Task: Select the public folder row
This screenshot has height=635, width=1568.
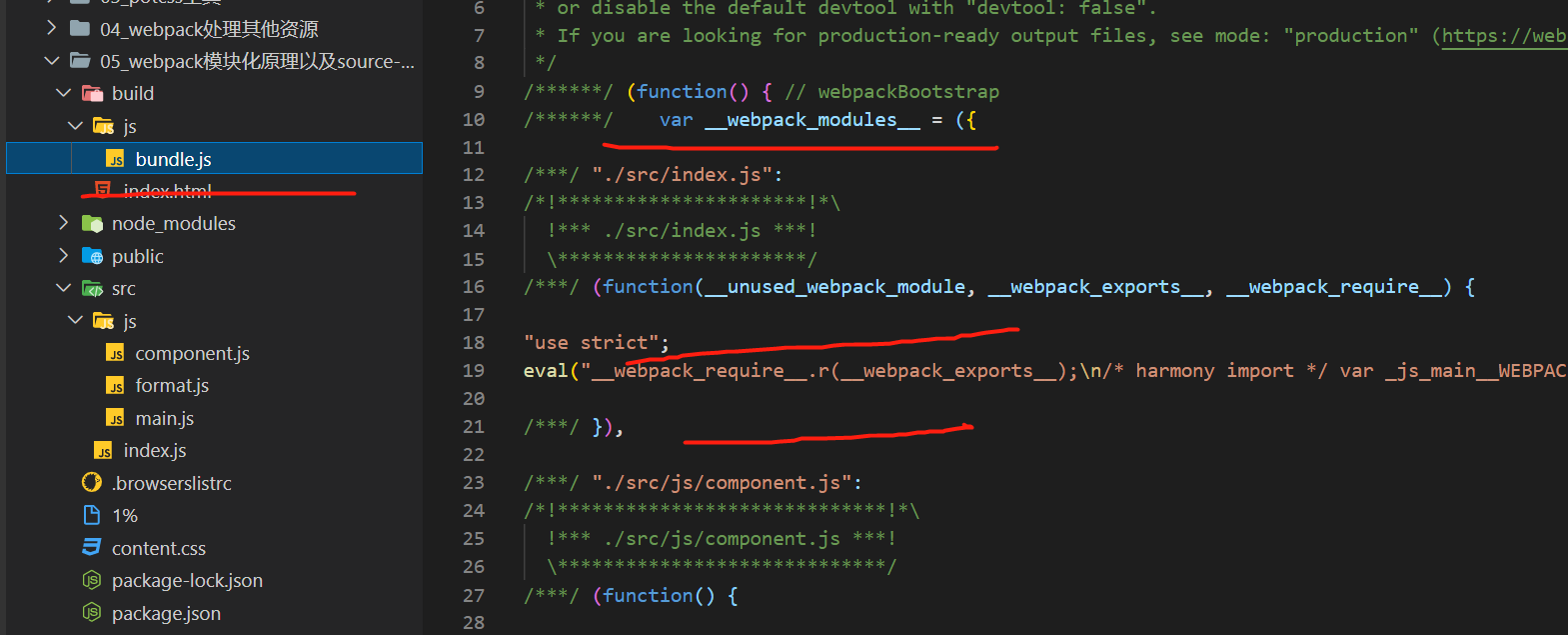Action: (x=214, y=256)
